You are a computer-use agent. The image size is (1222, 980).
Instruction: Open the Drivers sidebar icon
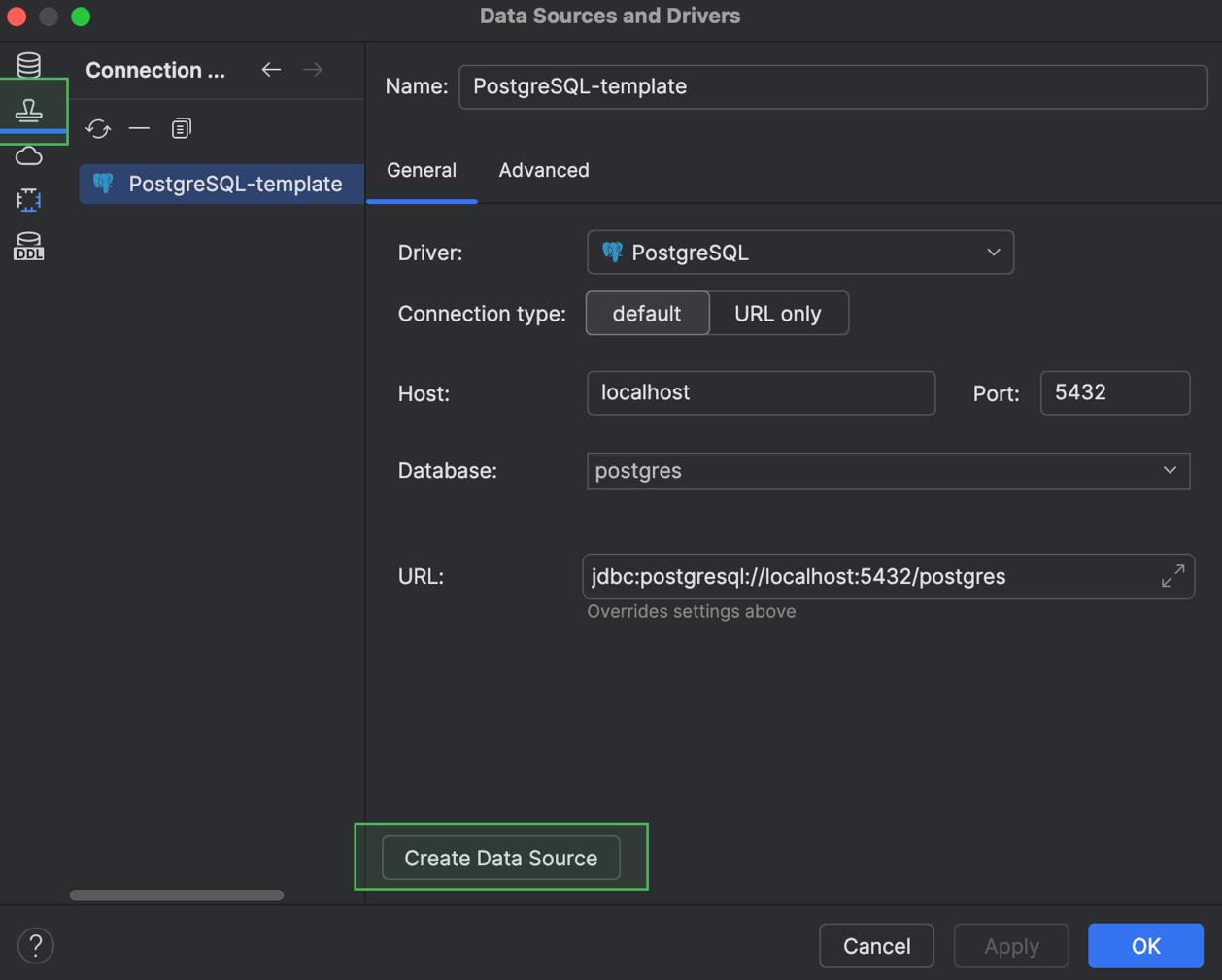pyautogui.click(x=29, y=200)
